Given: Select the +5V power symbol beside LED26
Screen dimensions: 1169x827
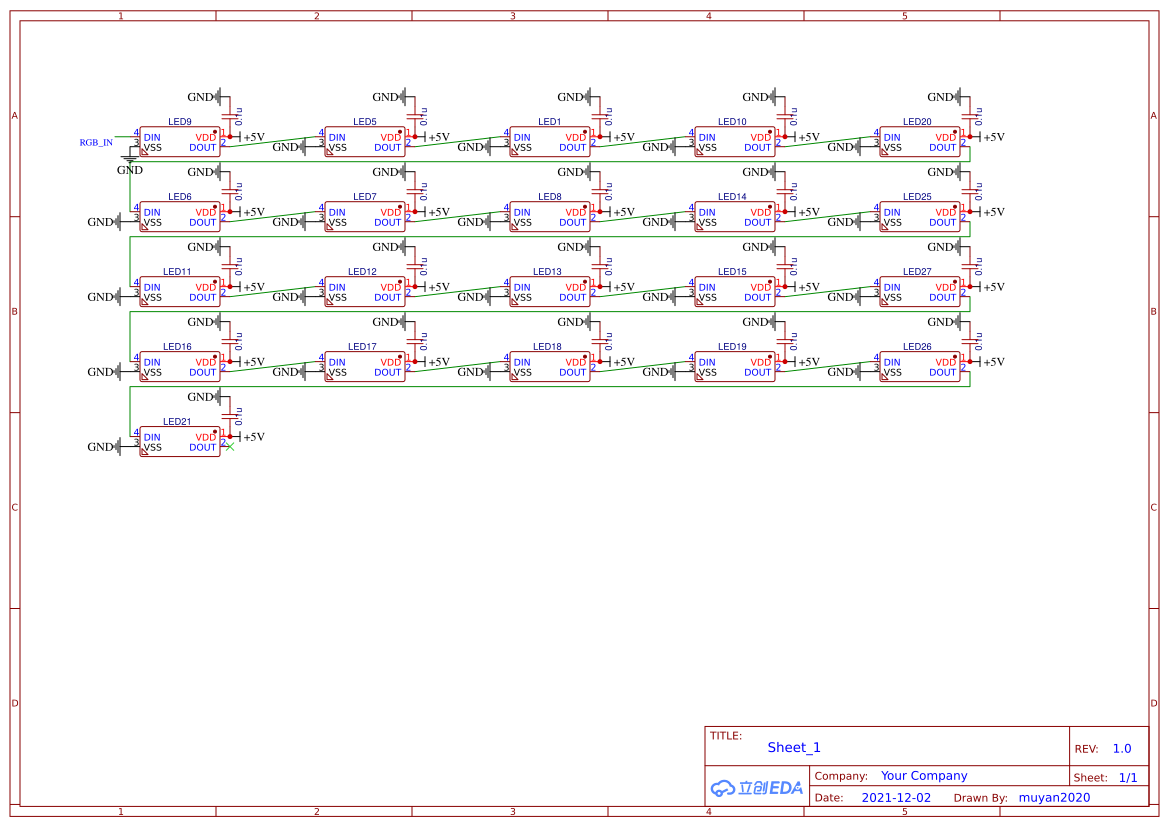Looking at the screenshot, I should coord(989,362).
